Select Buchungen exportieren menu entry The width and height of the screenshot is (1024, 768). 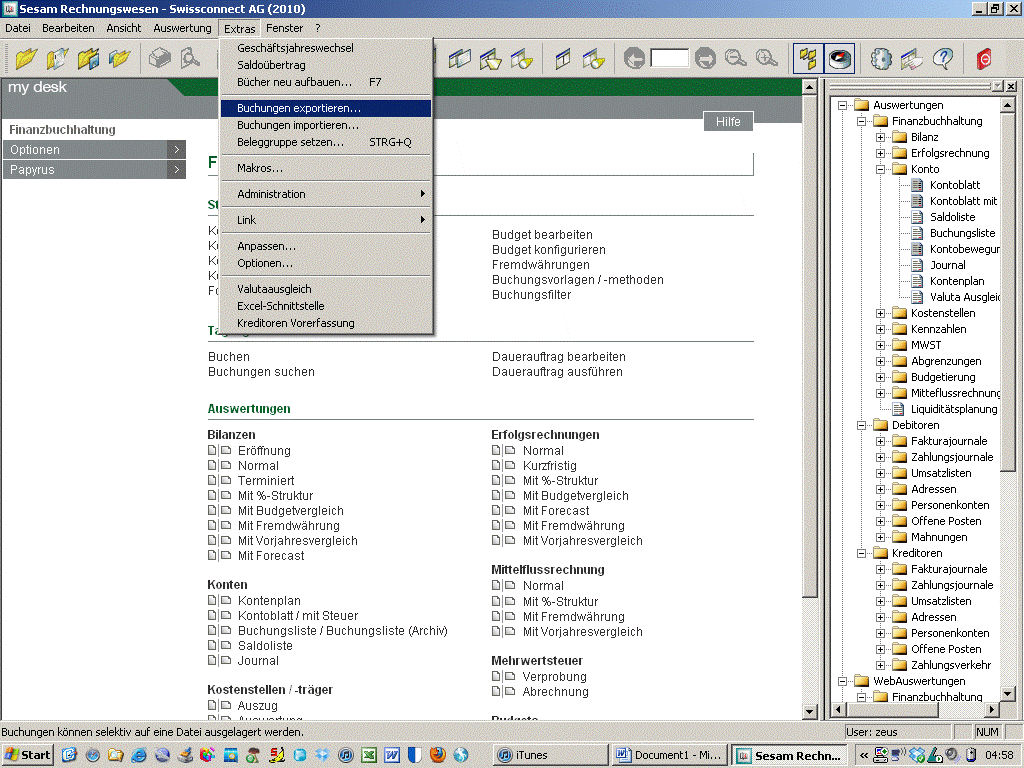pyautogui.click(x=299, y=108)
